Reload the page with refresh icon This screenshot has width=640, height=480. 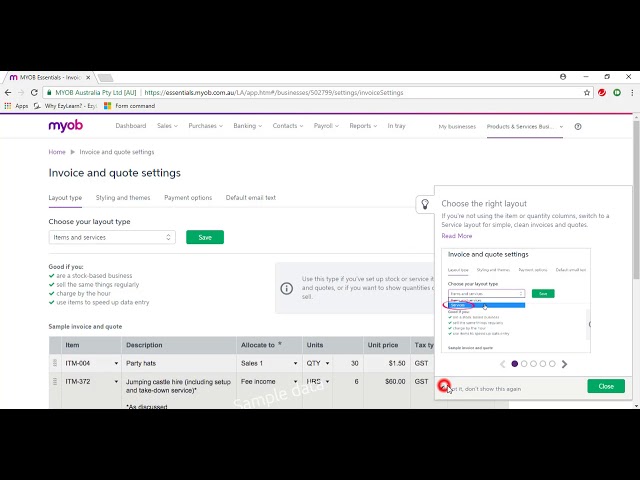34,93
